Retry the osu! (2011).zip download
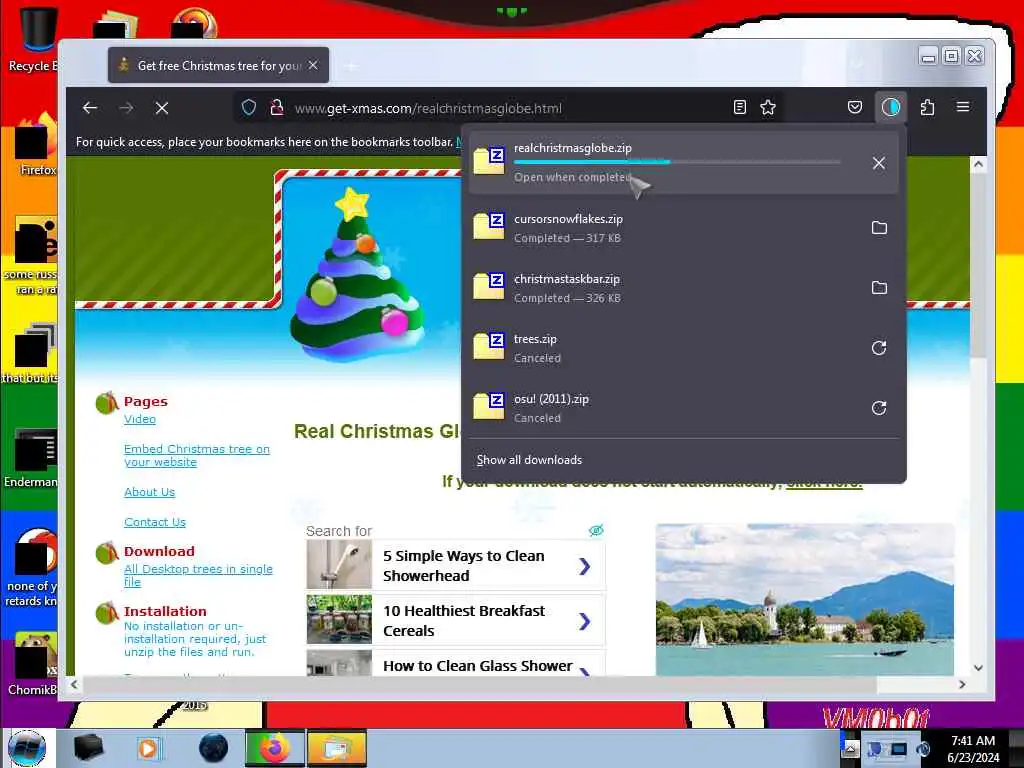1024x768 pixels. 879,408
